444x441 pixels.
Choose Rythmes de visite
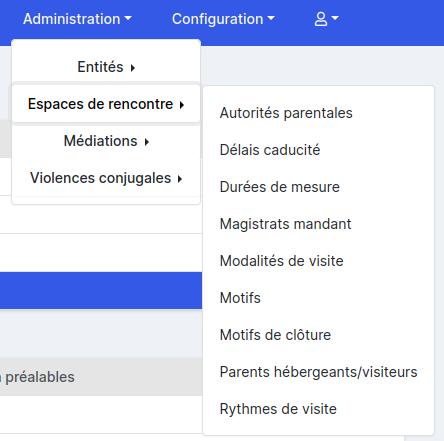(278, 409)
